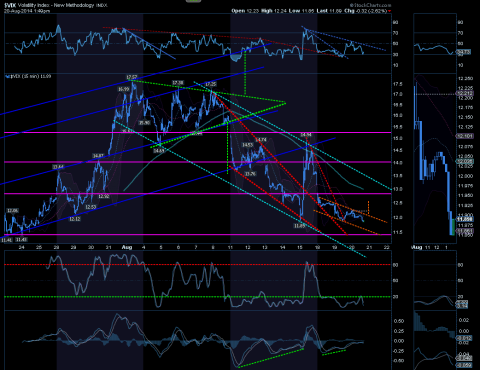This screenshot has height=370, width=480.
Task: Click the 17.25 peak price label
Action: tap(211, 84)
